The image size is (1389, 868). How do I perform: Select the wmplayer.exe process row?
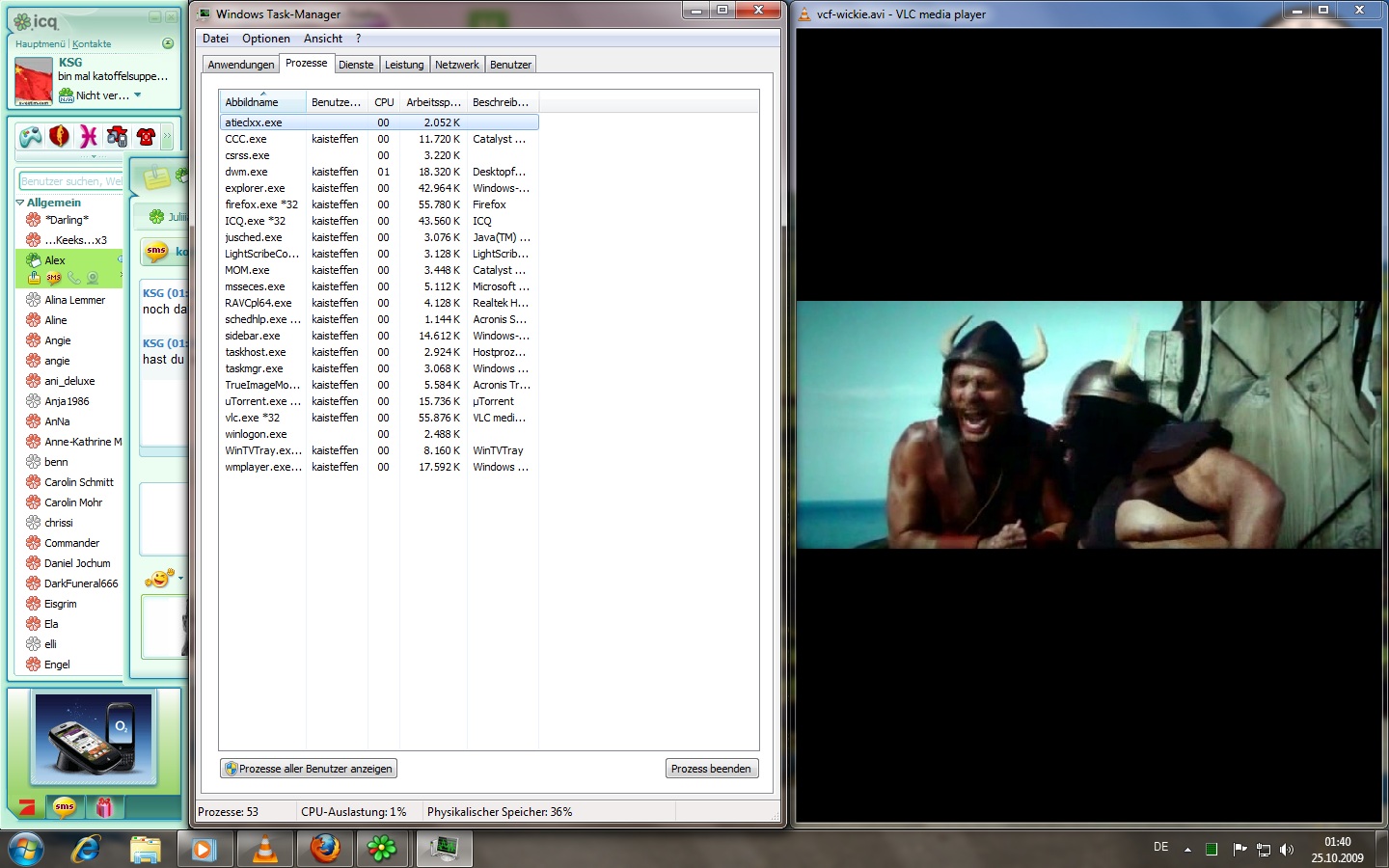pyautogui.click(x=379, y=467)
